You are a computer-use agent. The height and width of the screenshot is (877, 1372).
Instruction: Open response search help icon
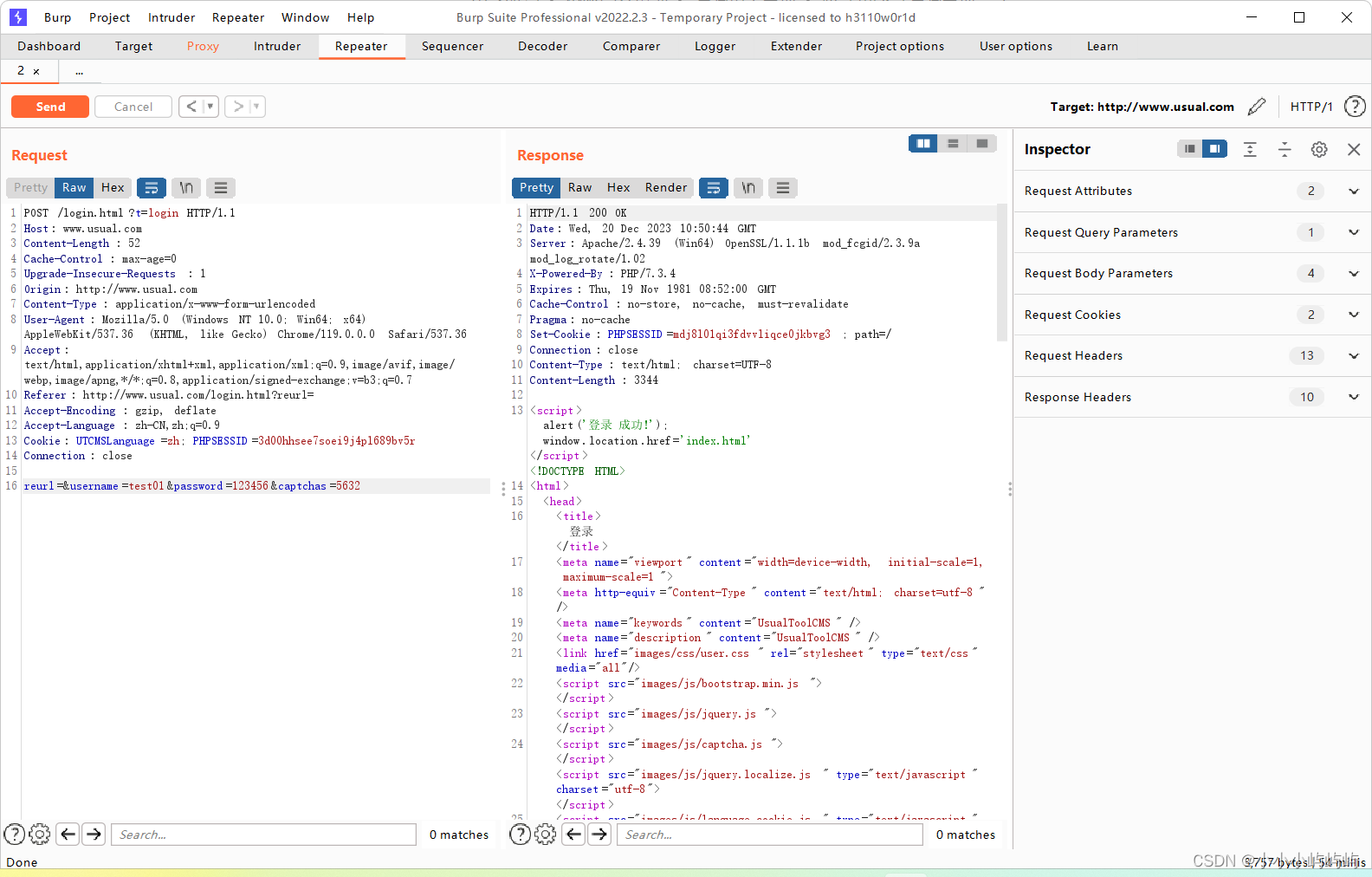[521, 835]
